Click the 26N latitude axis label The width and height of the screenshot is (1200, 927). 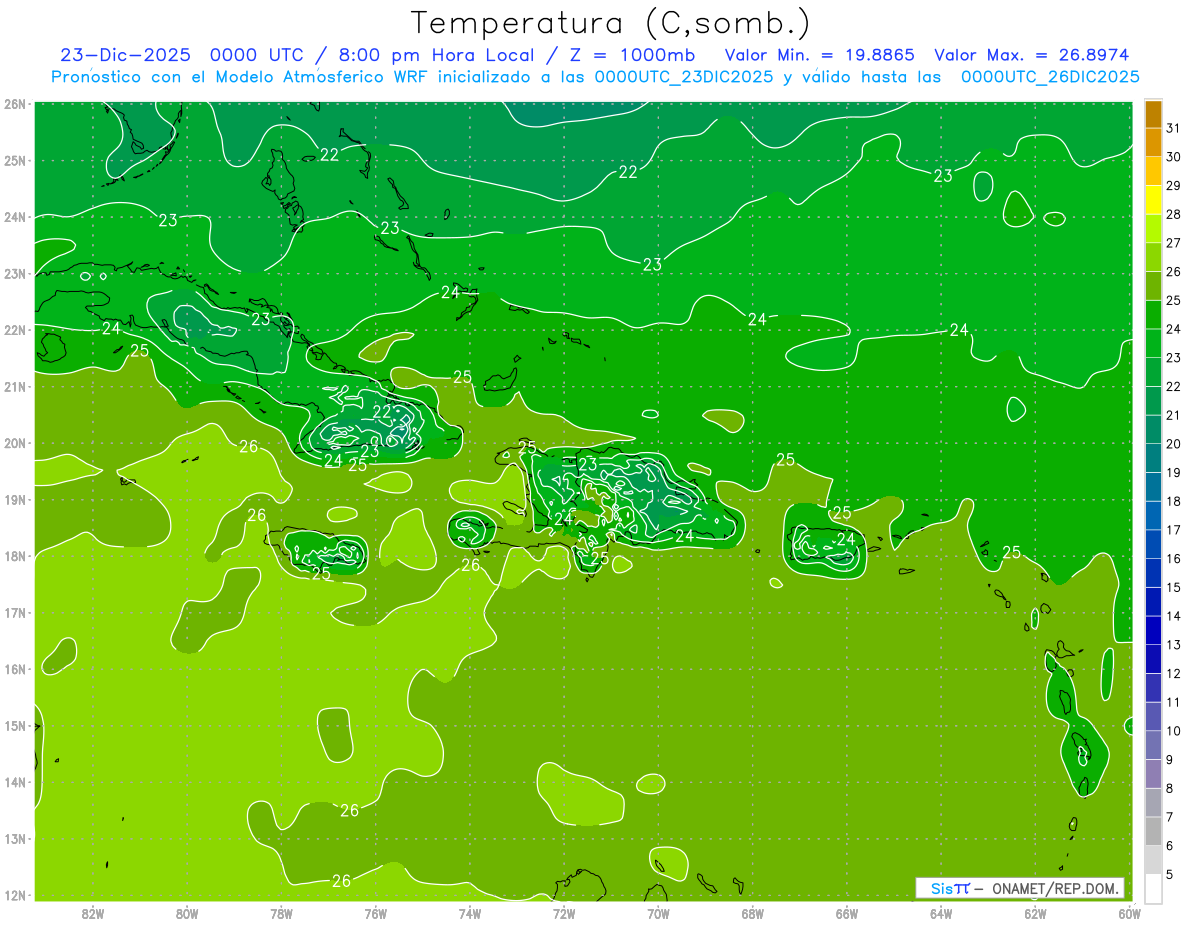point(15,104)
